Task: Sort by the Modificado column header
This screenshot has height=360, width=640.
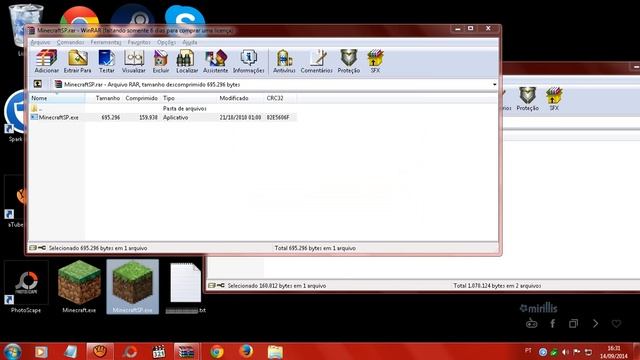Action: pyautogui.click(x=240, y=98)
